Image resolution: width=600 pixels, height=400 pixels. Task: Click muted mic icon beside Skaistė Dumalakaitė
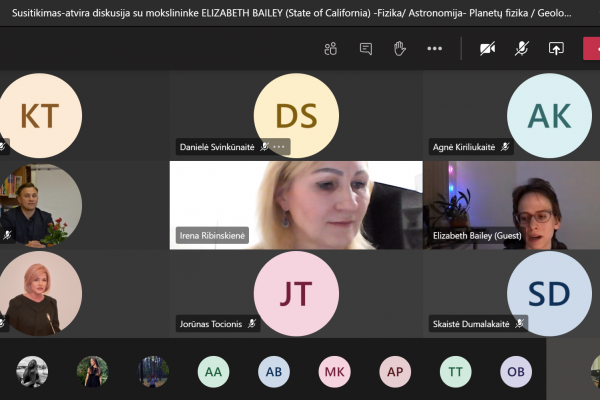(x=519, y=324)
